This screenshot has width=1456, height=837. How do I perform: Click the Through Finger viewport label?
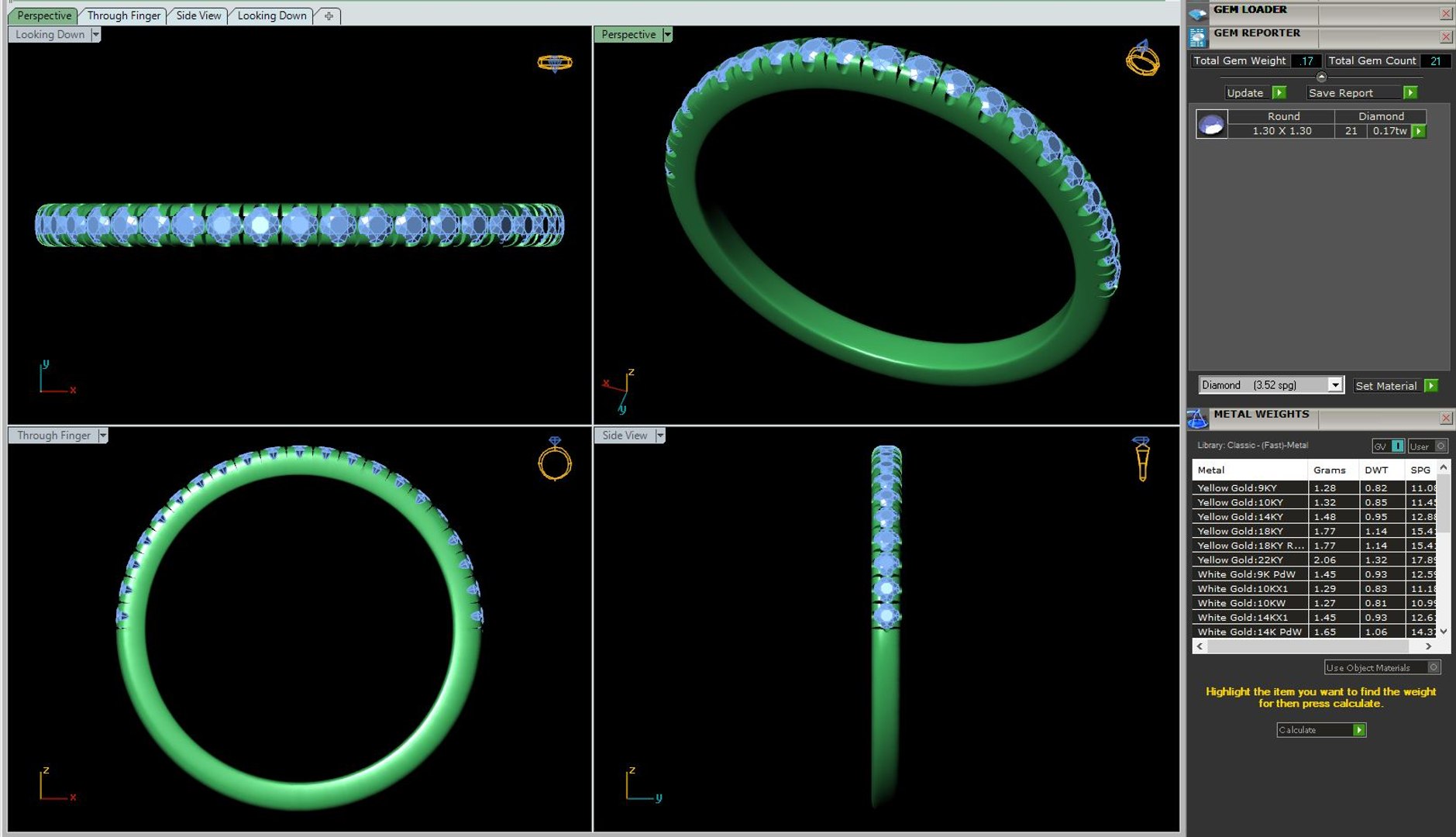[53, 436]
